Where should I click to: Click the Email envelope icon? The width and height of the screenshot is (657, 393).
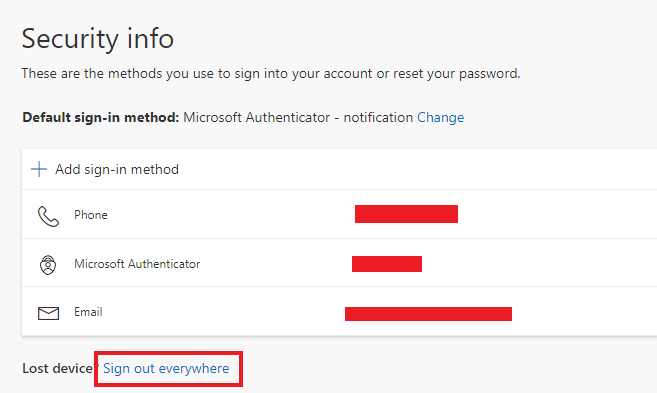coord(48,313)
